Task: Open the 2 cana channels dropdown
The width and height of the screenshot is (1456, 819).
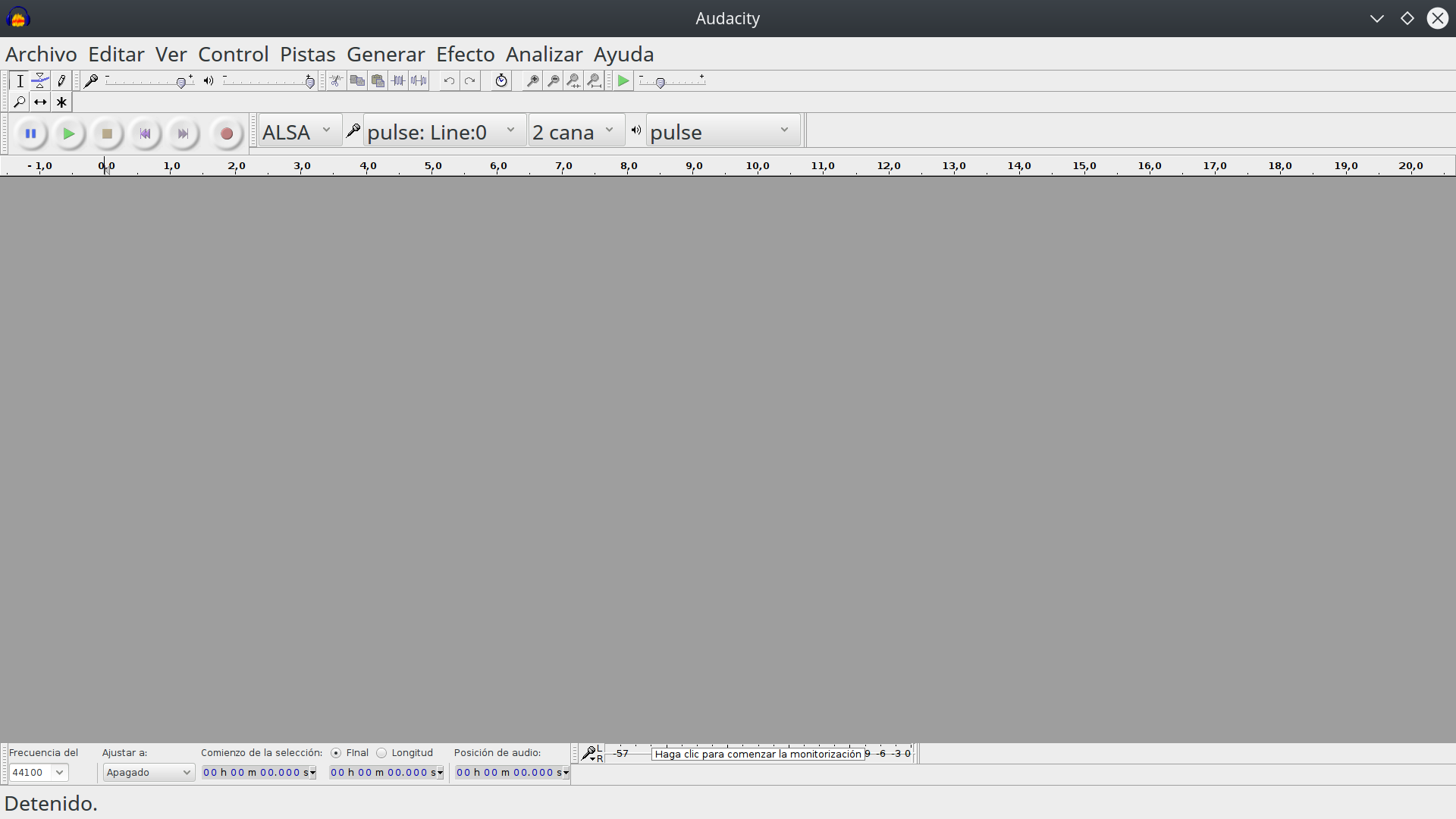Action: pos(576,131)
